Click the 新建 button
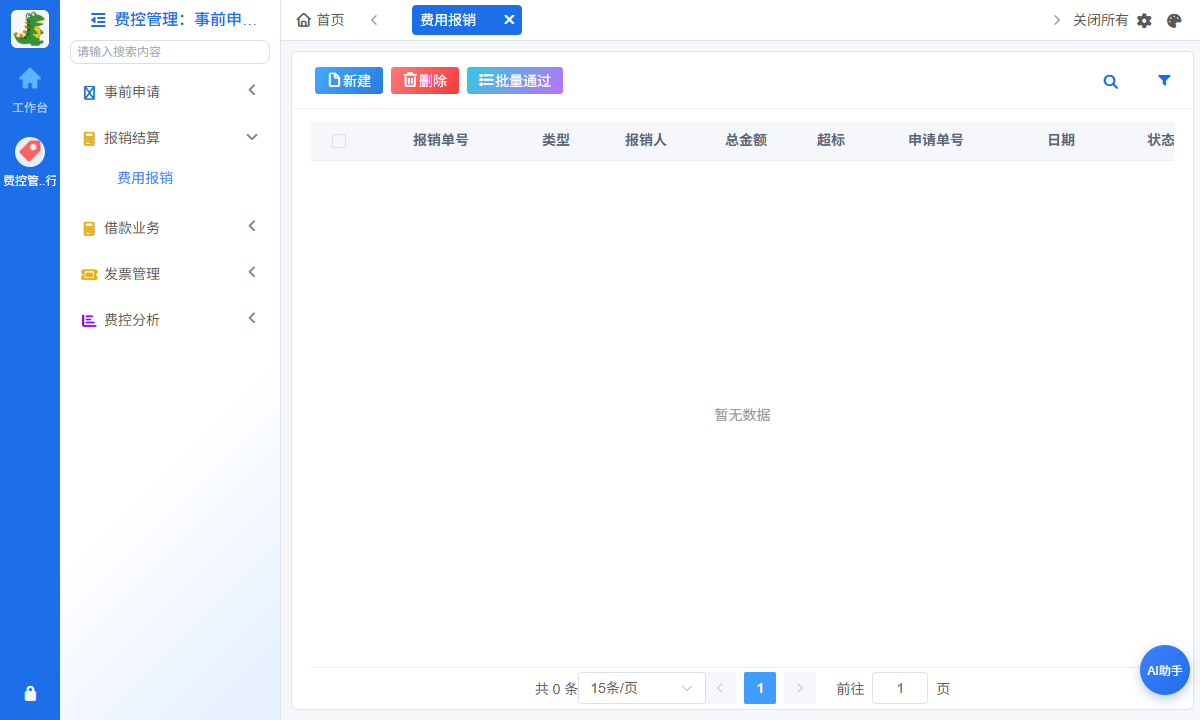 [349, 81]
